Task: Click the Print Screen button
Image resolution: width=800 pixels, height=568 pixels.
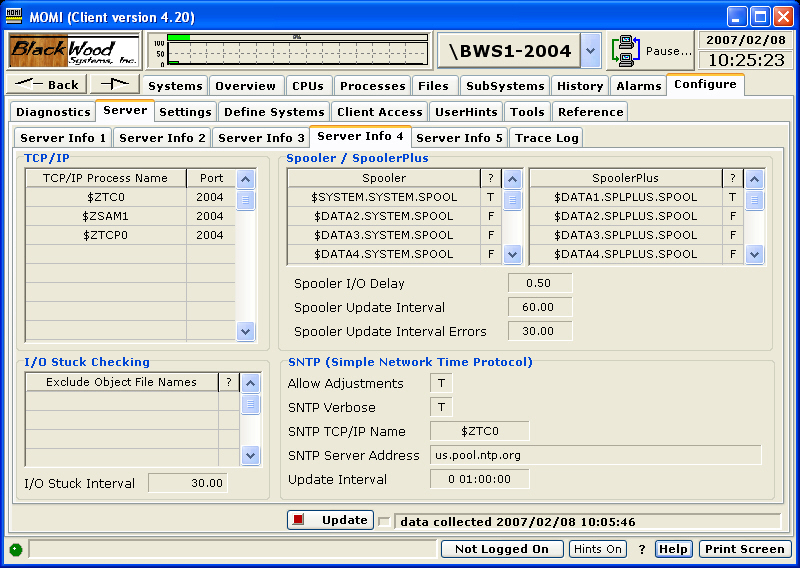Action: coord(744,549)
